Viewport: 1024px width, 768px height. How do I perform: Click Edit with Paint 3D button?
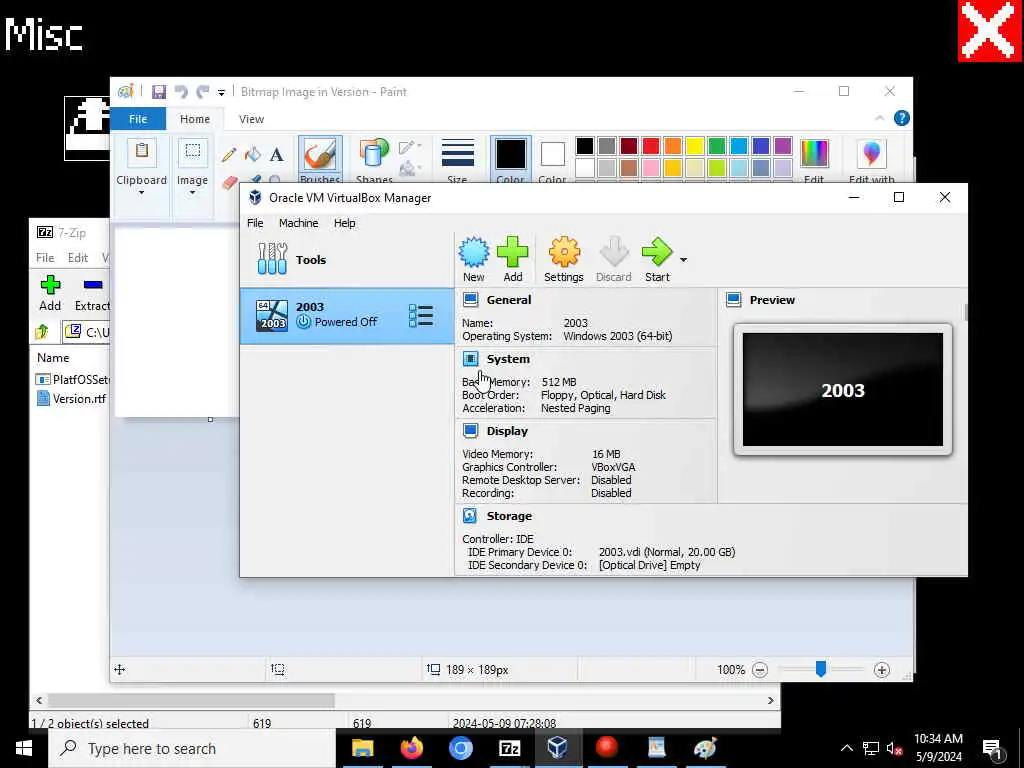click(871, 160)
